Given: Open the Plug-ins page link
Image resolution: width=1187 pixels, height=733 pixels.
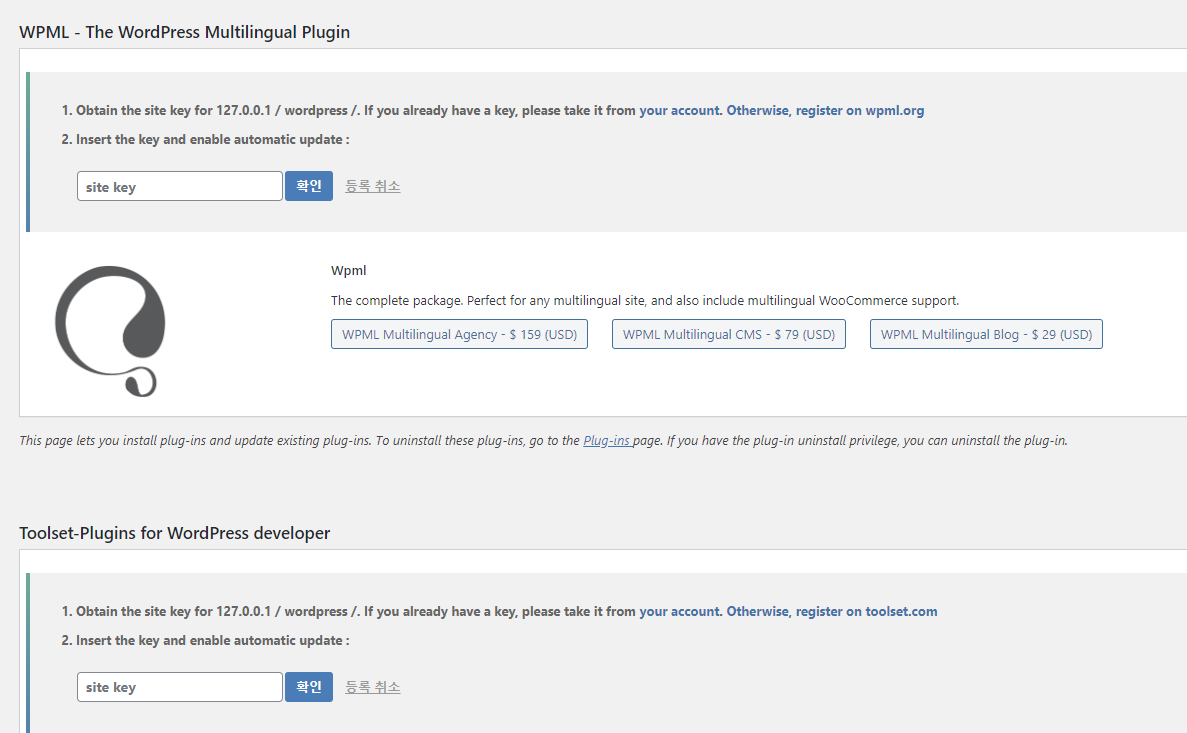Looking at the screenshot, I should [607, 441].
